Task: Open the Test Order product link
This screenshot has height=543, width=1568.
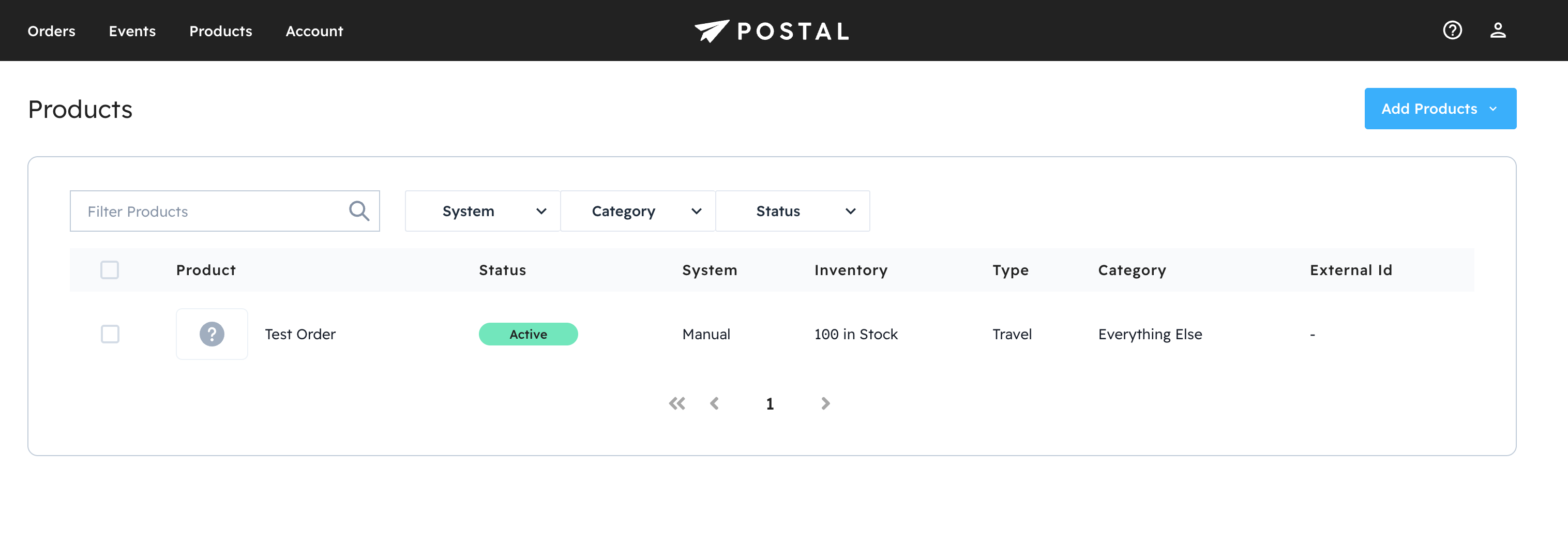Action: pyautogui.click(x=300, y=334)
